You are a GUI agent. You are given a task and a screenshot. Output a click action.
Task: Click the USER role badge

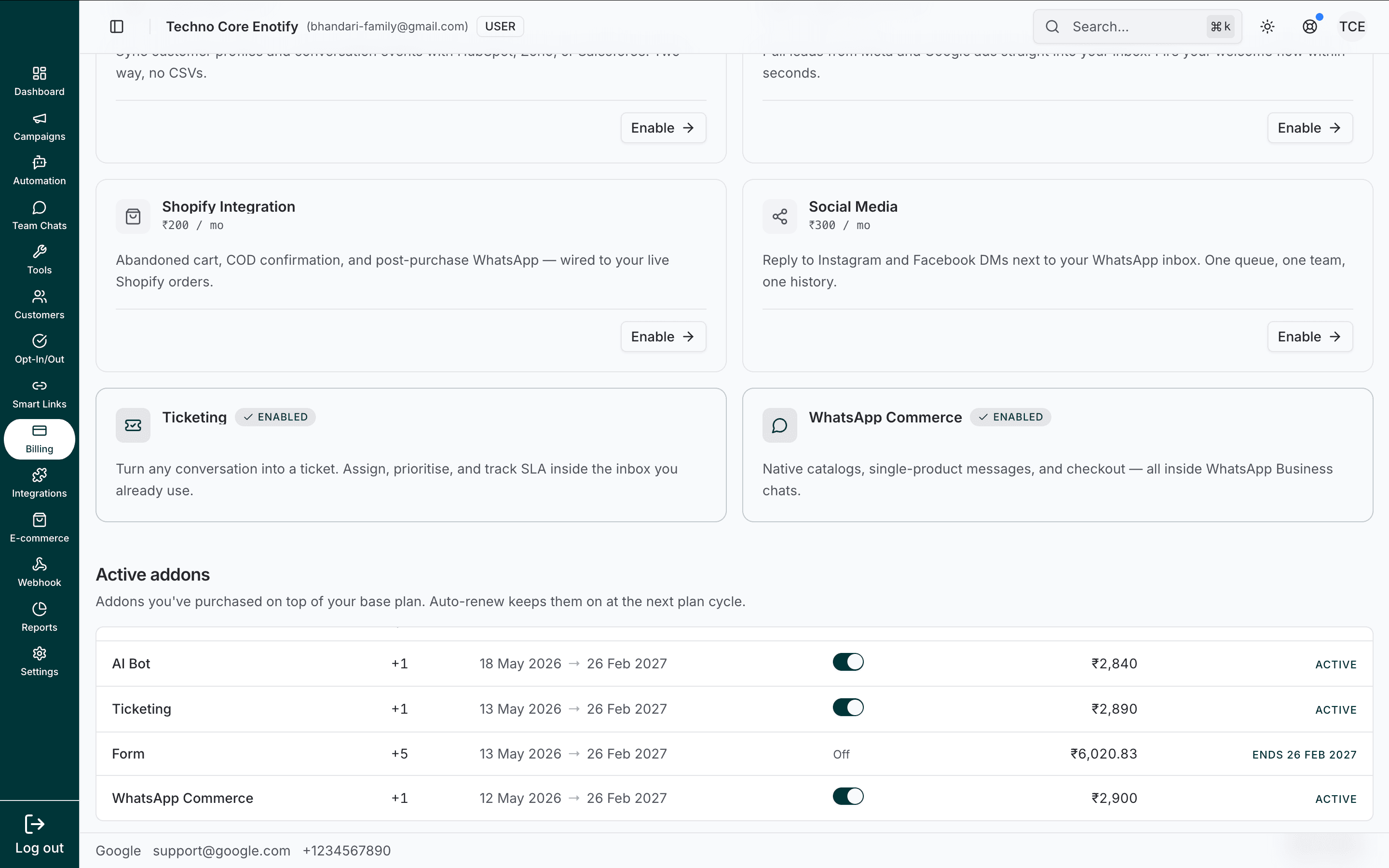tap(500, 27)
